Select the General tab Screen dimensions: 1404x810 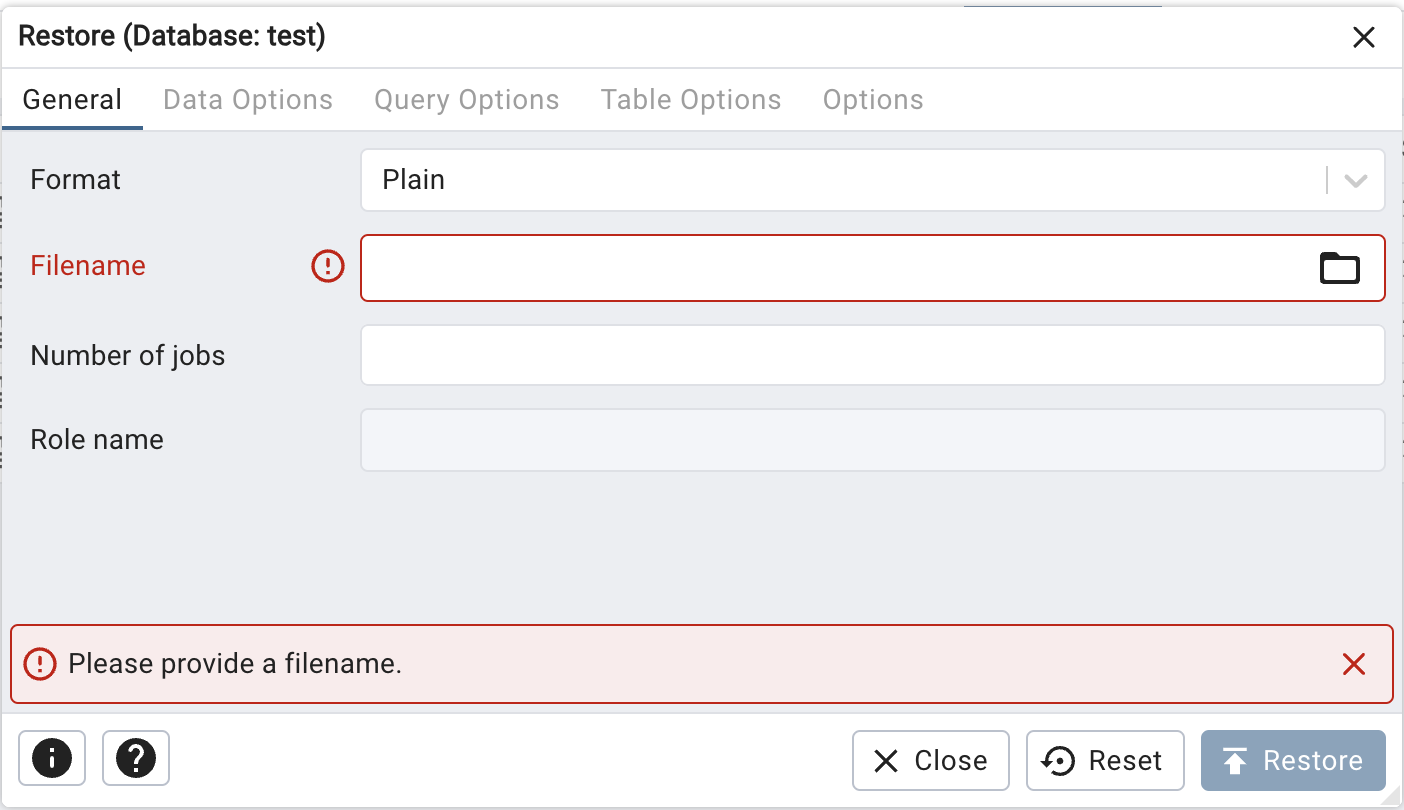point(72,100)
